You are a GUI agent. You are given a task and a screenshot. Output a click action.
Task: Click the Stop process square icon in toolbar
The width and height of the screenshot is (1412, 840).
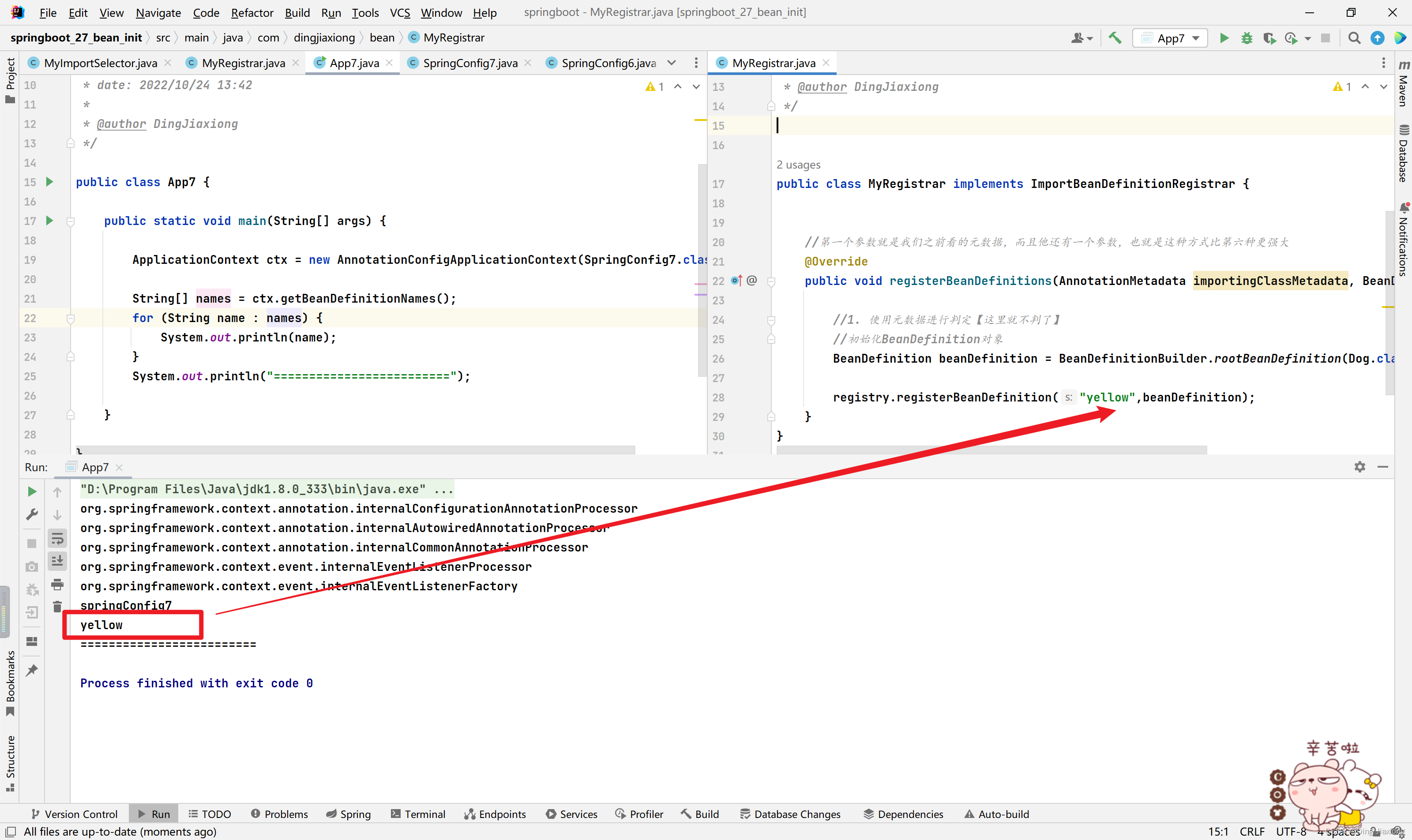[x=1326, y=38]
